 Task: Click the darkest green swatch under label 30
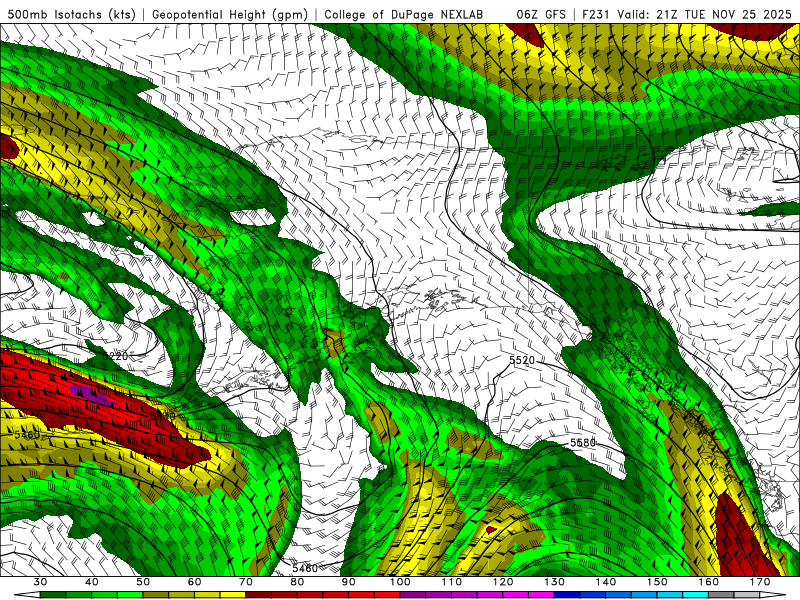(x=53, y=595)
